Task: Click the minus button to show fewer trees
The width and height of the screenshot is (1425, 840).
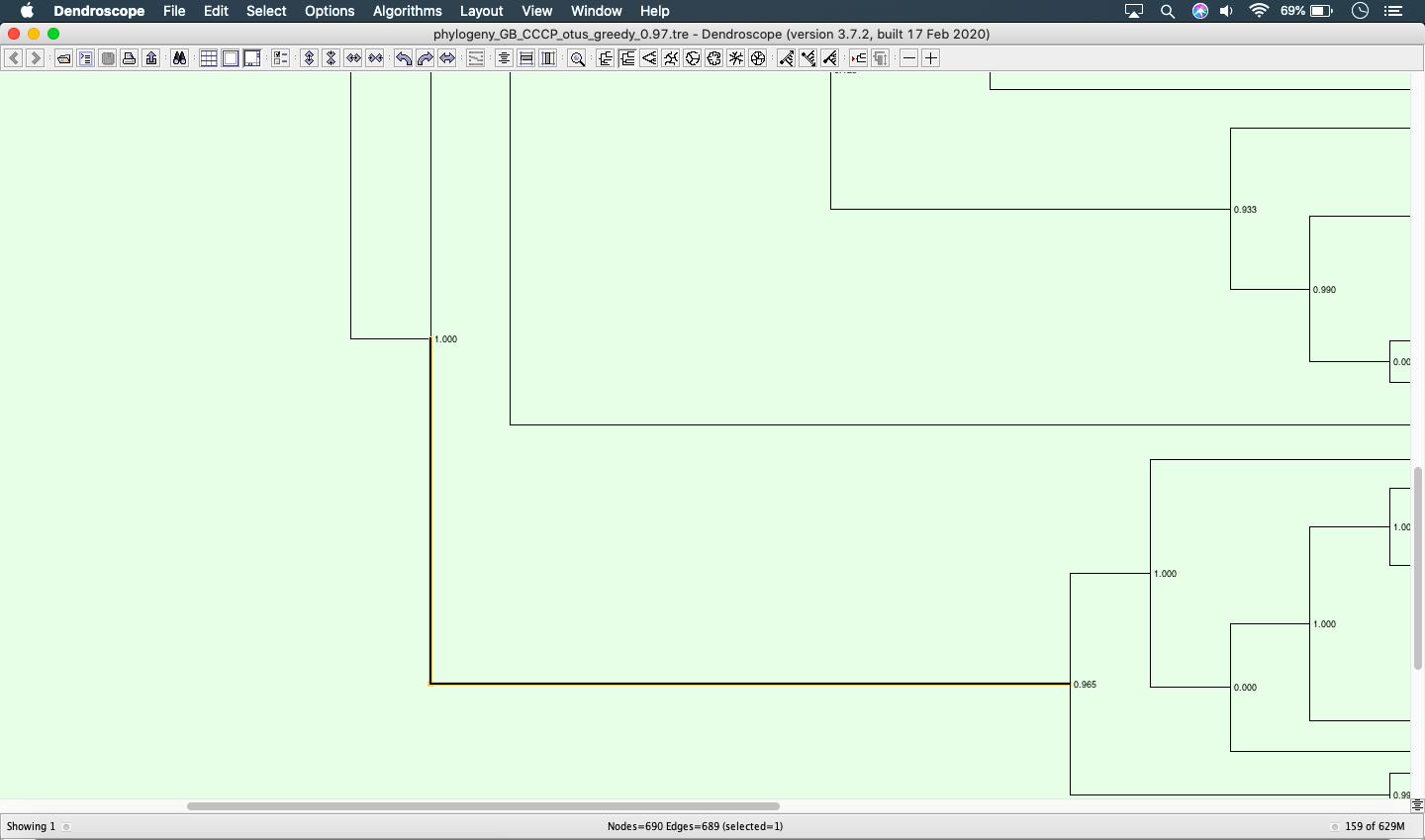Action: coord(909,58)
